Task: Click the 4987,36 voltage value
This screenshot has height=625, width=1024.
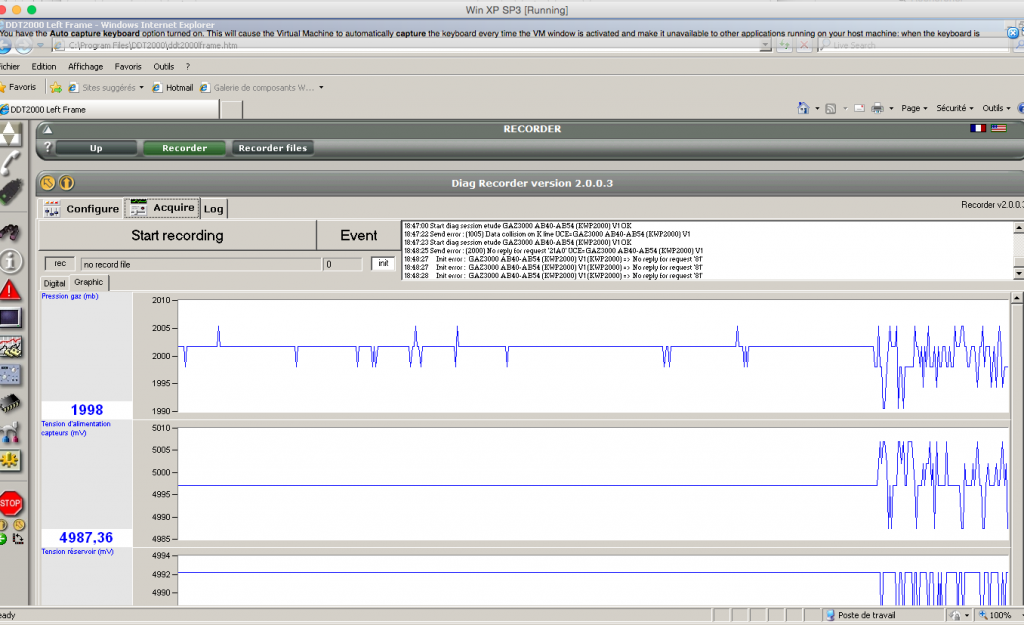Action: [86, 537]
